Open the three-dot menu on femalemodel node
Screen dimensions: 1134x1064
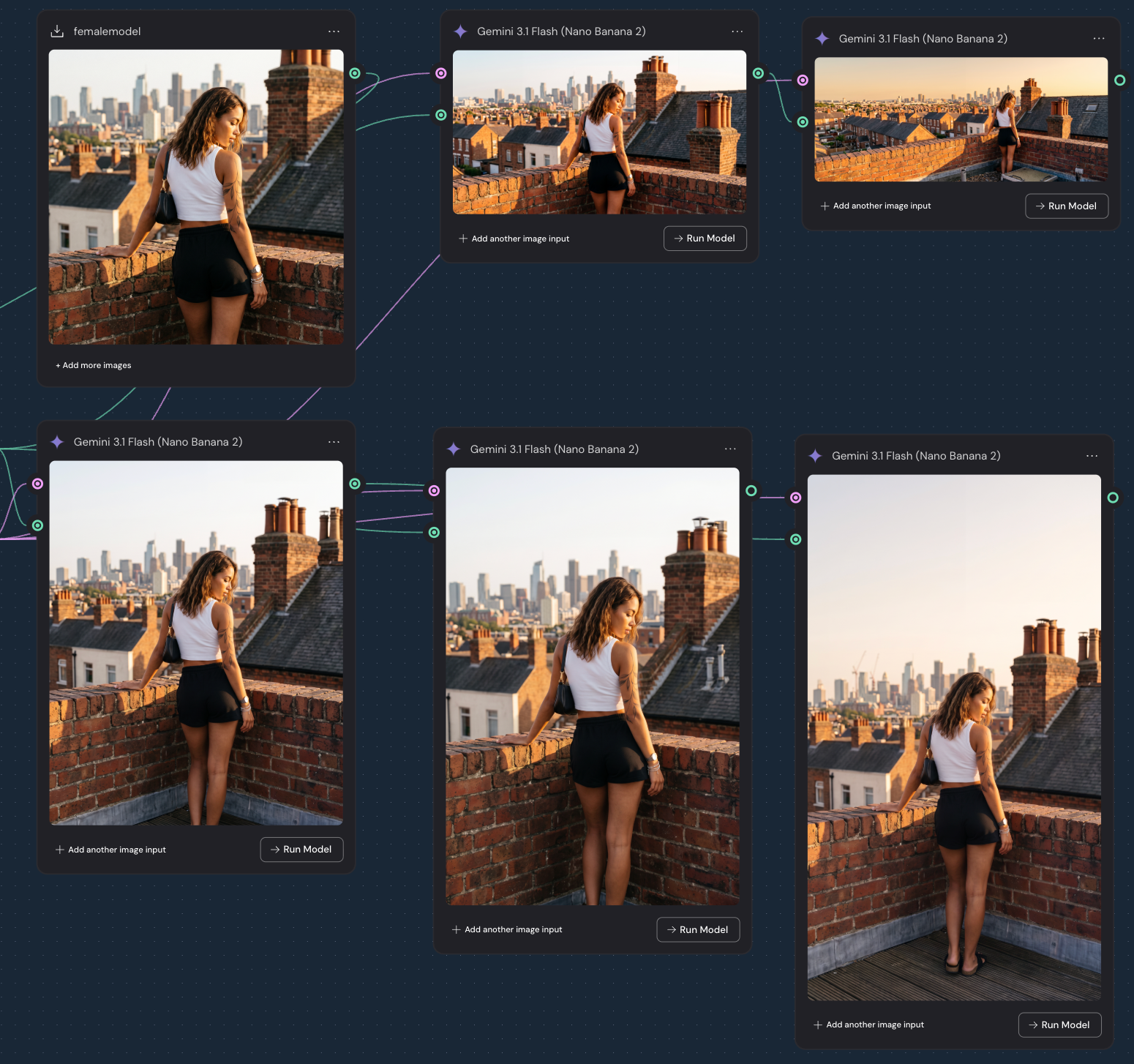(x=334, y=31)
